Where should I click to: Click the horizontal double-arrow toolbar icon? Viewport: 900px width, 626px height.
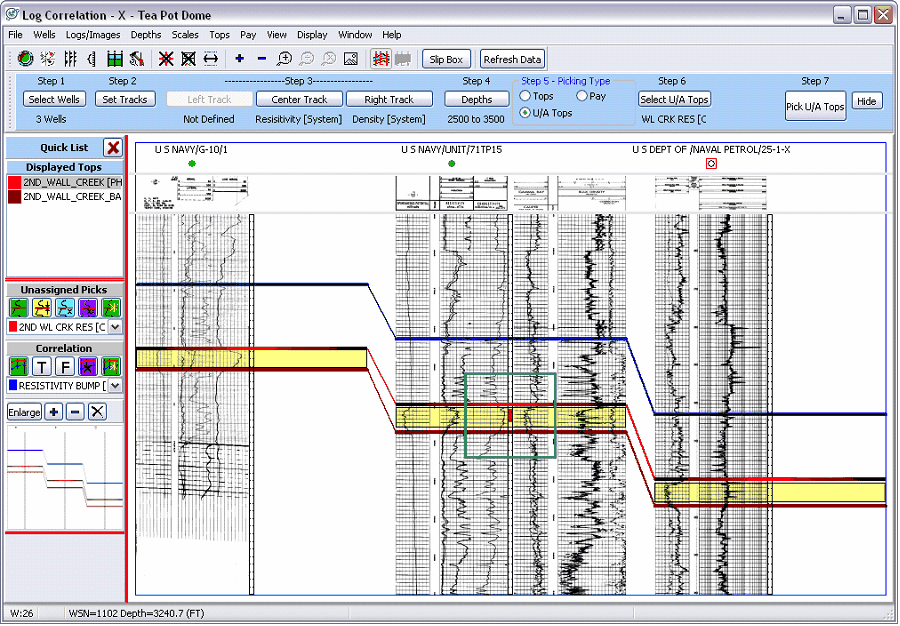[x=211, y=59]
